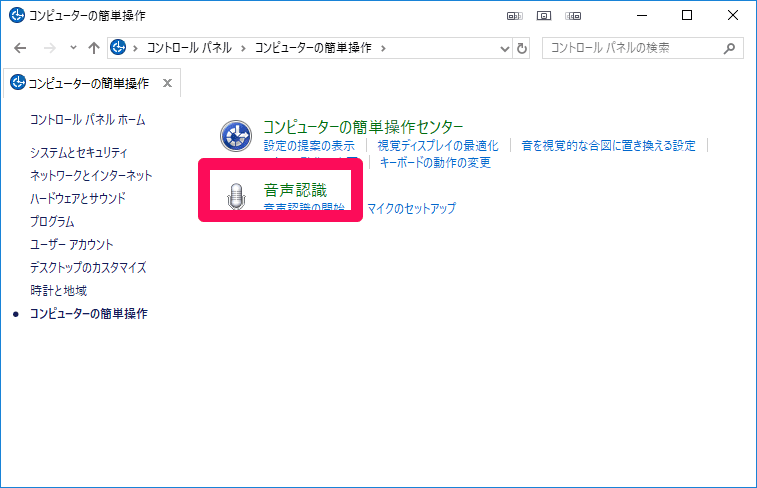Screen dimensions: 757x488
Task: Click title bar layout icon with centered box
Action: 544,16
